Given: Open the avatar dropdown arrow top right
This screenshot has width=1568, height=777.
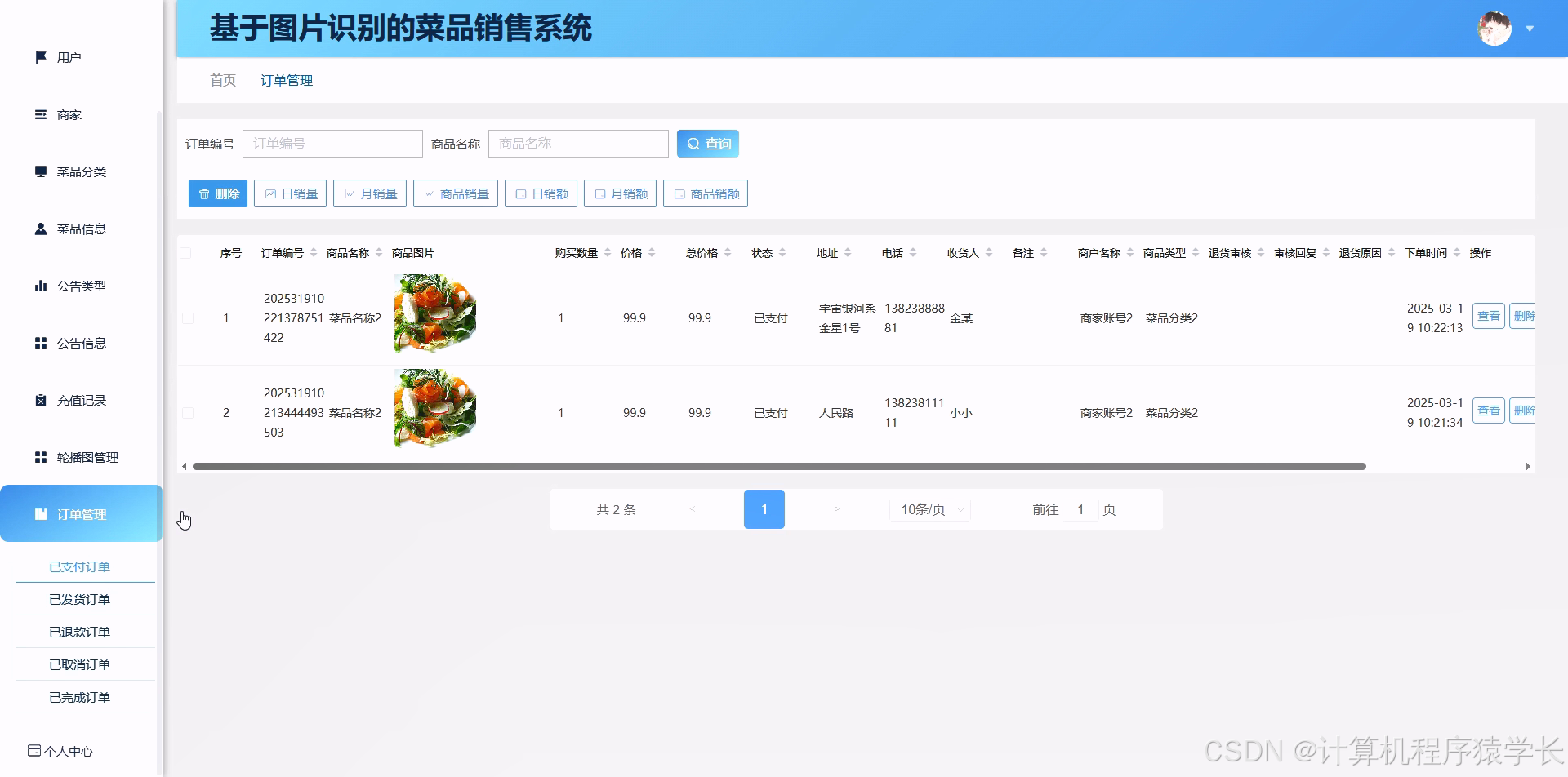Looking at the screenshot, I should coord(1529,28).
